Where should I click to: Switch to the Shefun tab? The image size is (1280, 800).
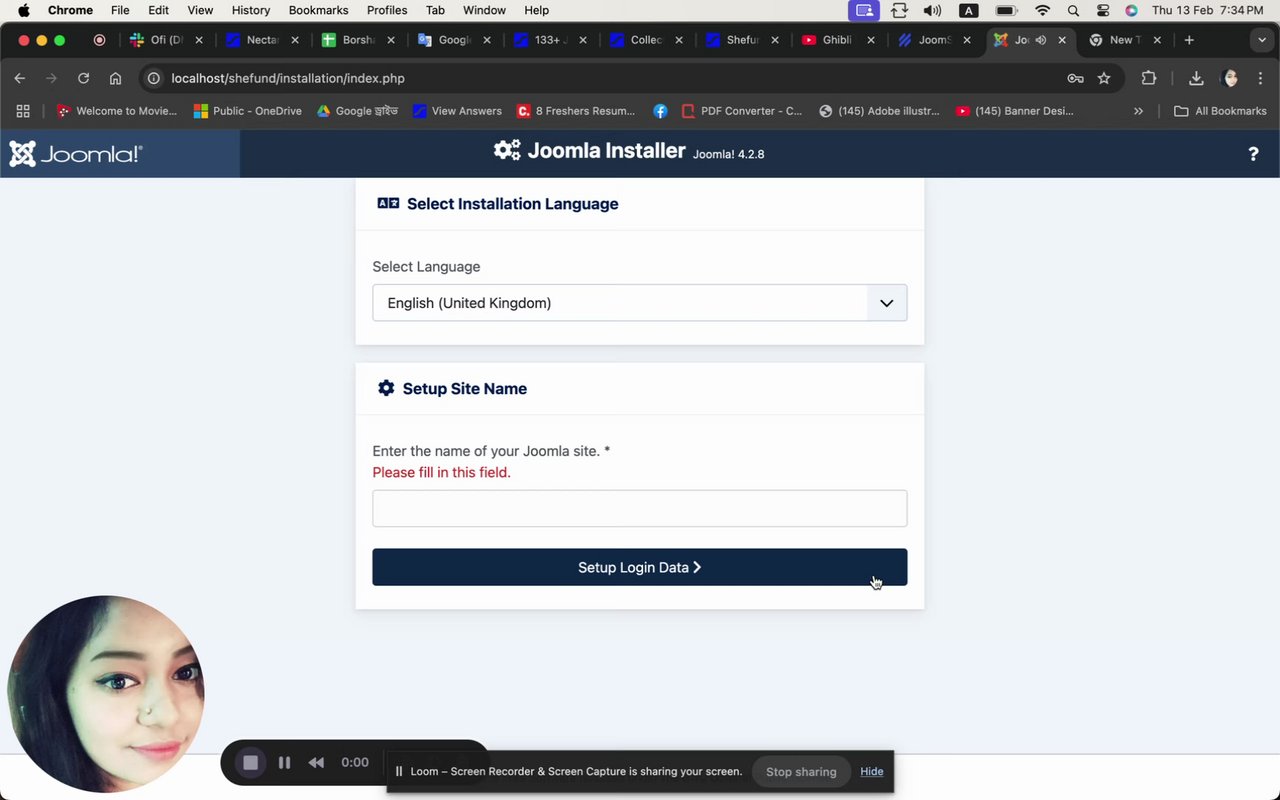pyautogui.click(x=742, y=40)
